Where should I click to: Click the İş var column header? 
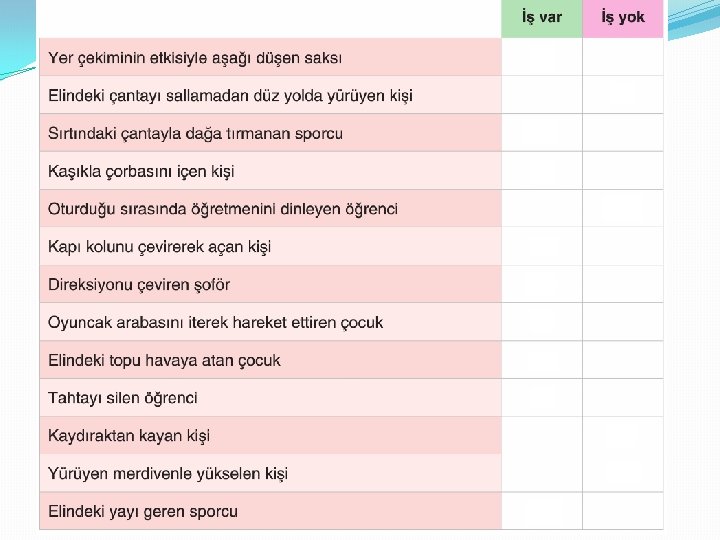coord(541,18)
